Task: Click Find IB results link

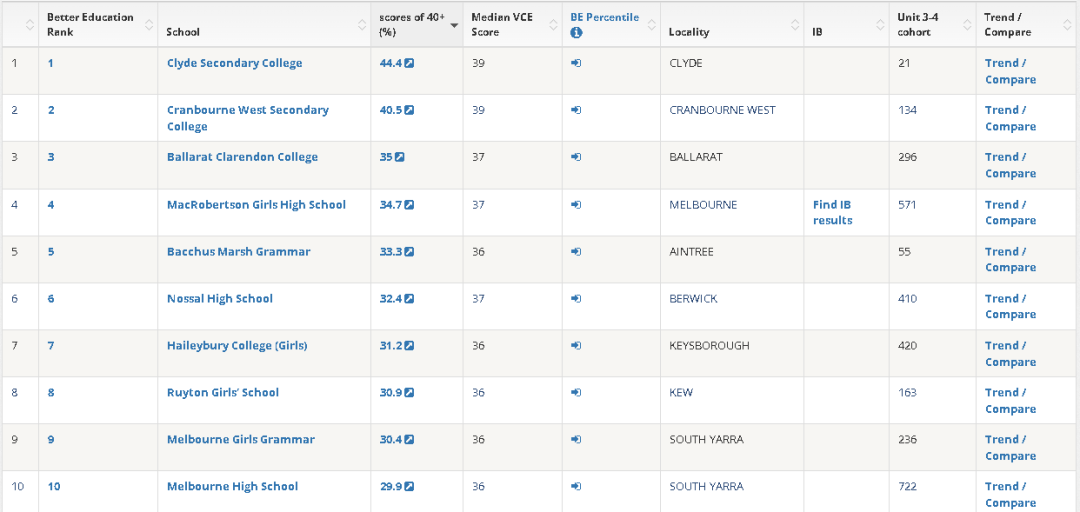Action: click(832, 212)
